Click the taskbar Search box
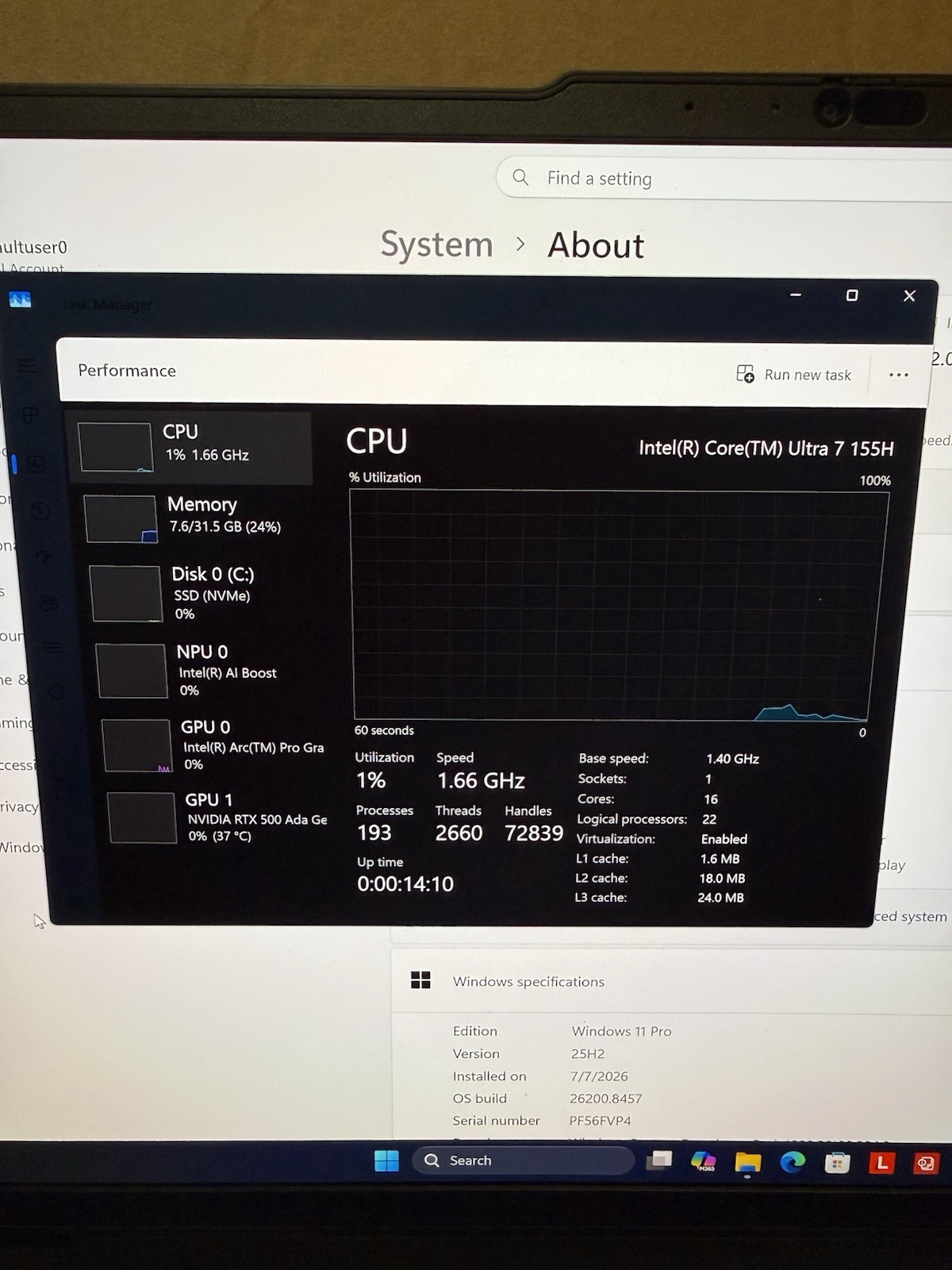 click(523, 1160)
